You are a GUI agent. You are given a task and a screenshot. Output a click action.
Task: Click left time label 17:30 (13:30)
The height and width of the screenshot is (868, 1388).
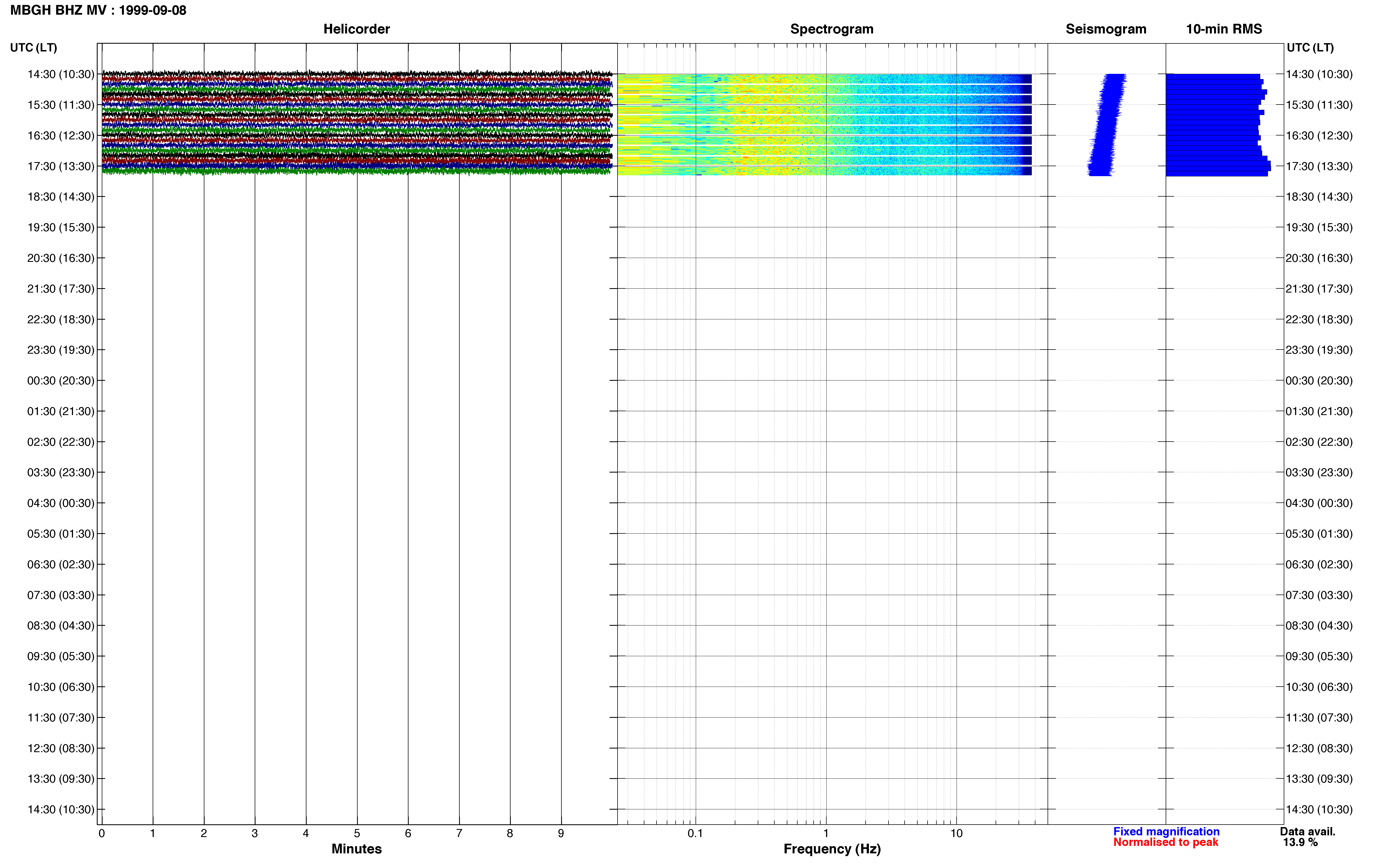(61, 166)
